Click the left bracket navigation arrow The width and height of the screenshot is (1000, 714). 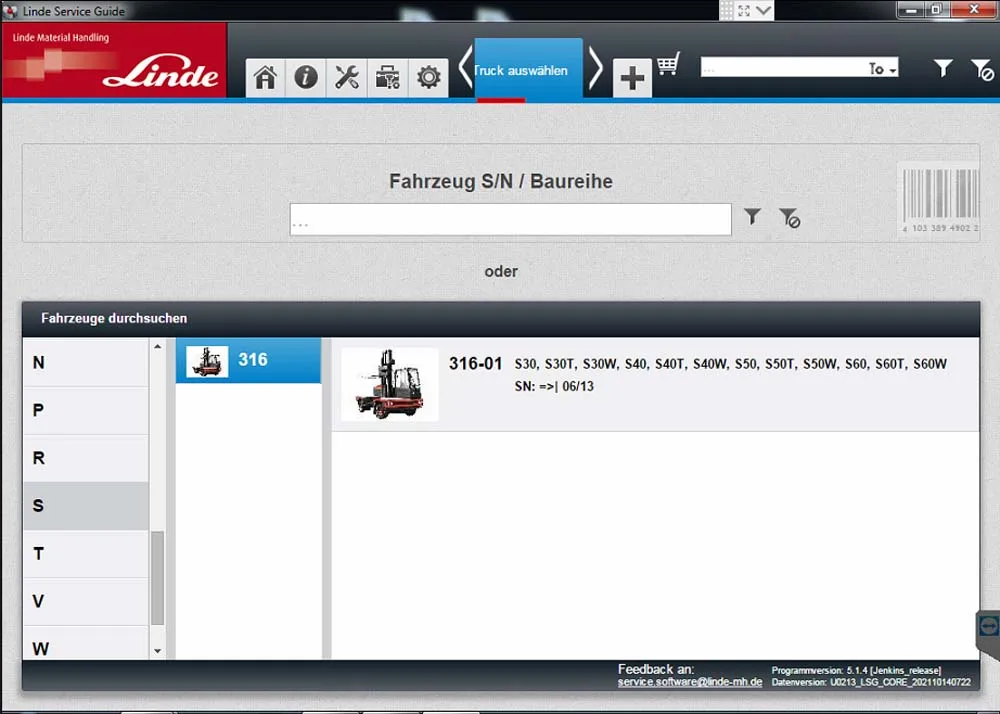pos(465,67)
